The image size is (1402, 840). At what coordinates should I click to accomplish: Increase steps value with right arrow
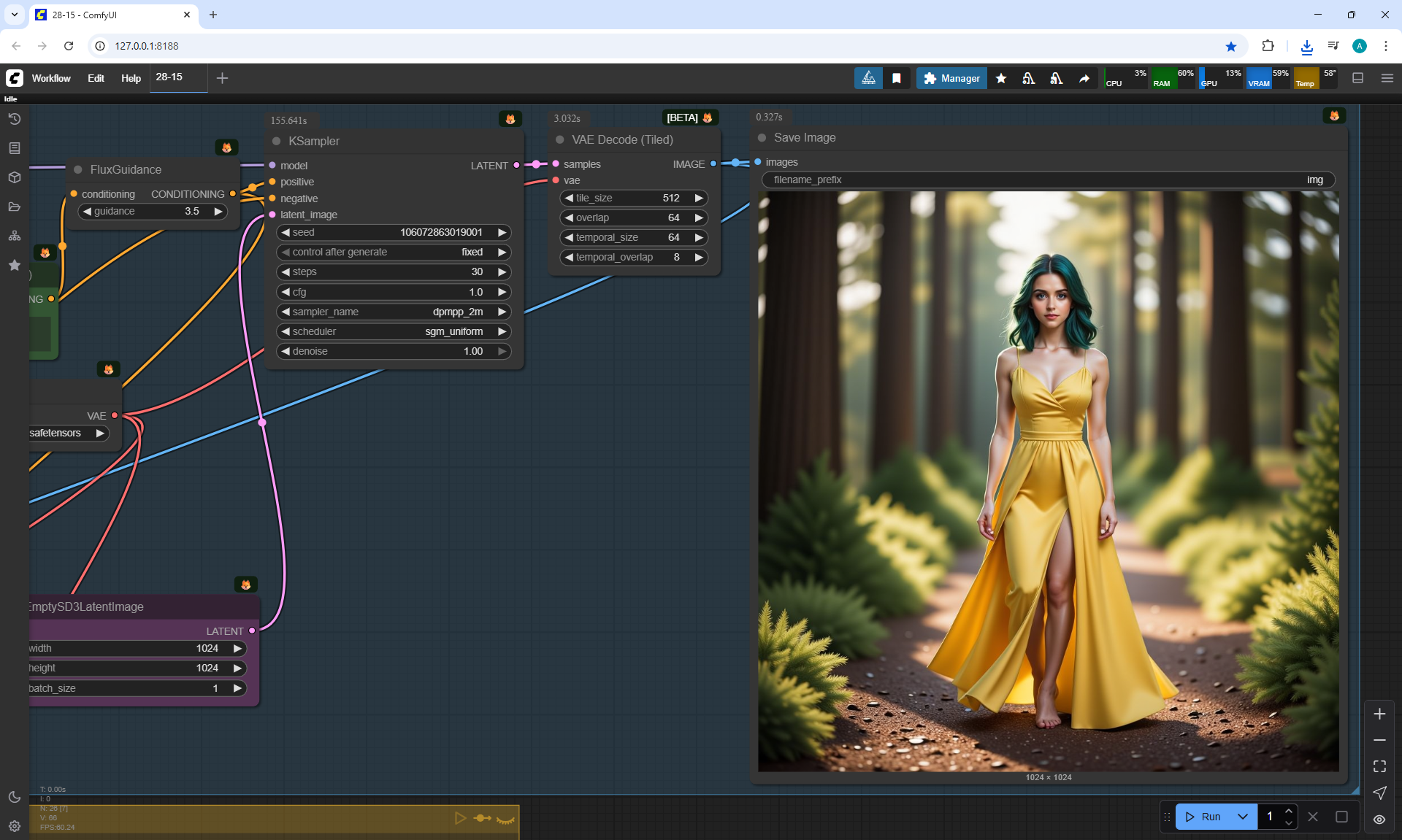tap(502, 271)
